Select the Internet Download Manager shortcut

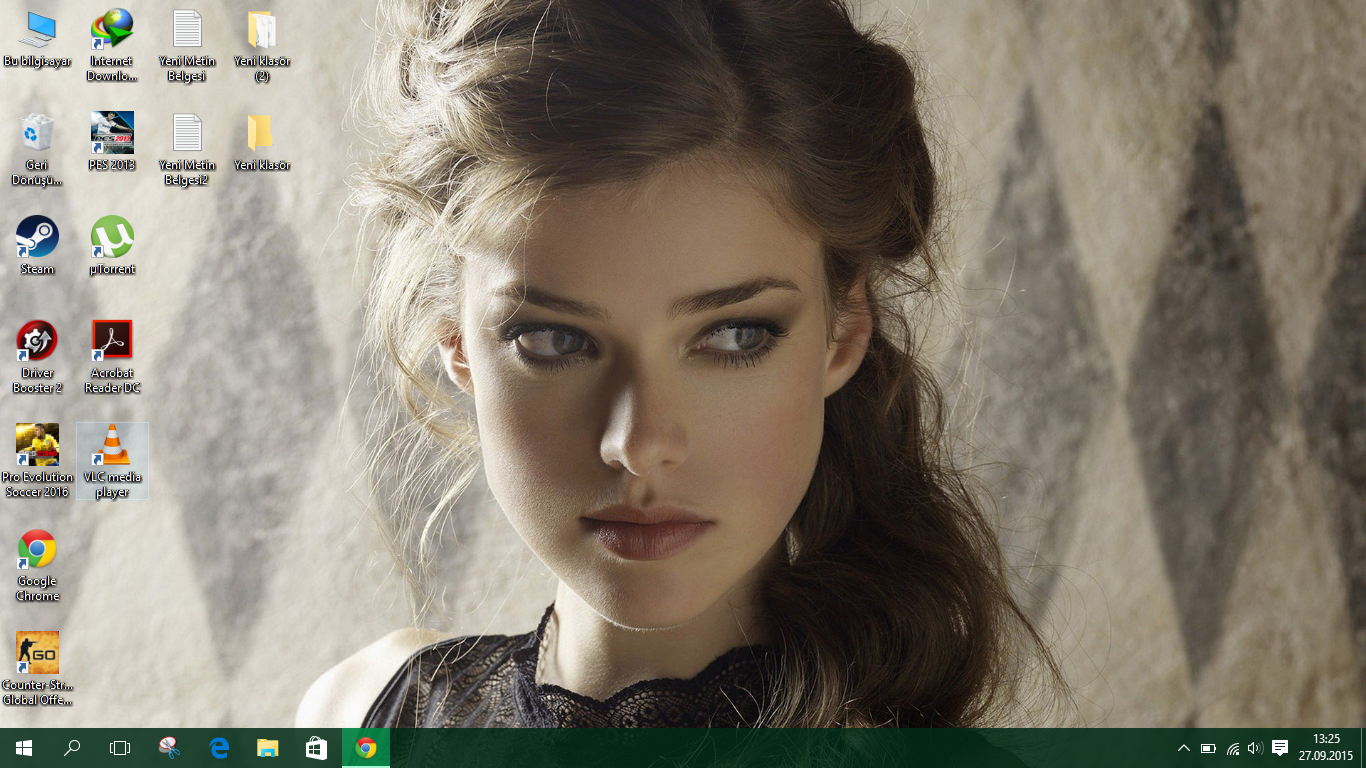[112, 46]
